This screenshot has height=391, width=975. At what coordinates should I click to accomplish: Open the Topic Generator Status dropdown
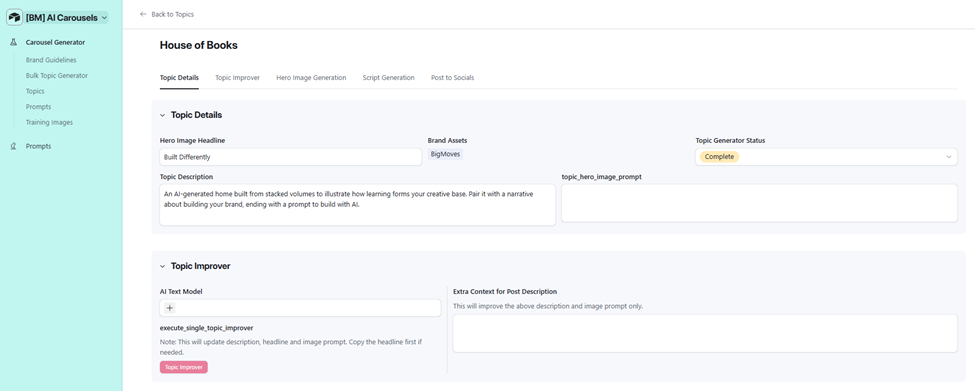pyautogui.click(x=826, y=157)
